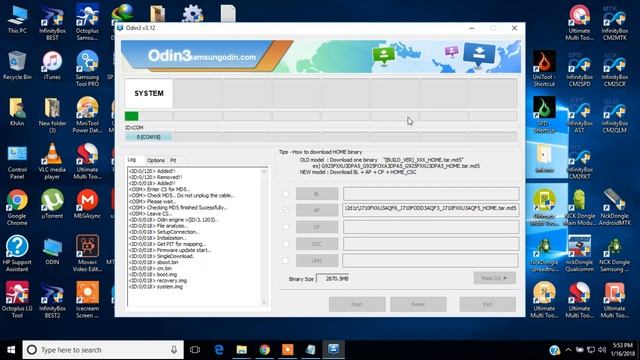Select the 0:[COM18] ID:COM port box

pos(149,137)
